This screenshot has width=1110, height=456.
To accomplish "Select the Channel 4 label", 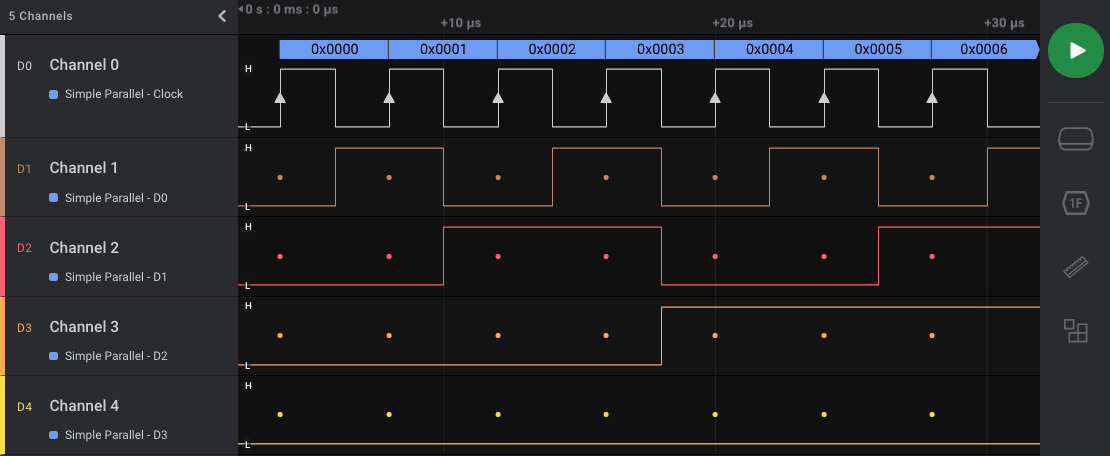I will click(84, 406).
